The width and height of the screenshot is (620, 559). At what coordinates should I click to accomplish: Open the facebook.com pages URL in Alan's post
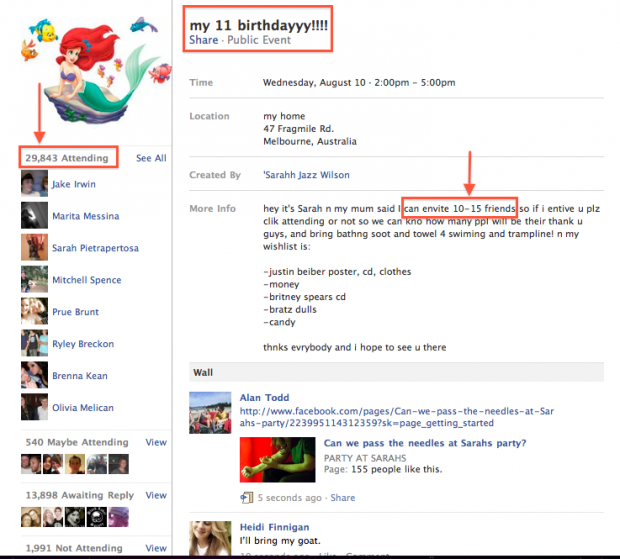pos(397,417)
